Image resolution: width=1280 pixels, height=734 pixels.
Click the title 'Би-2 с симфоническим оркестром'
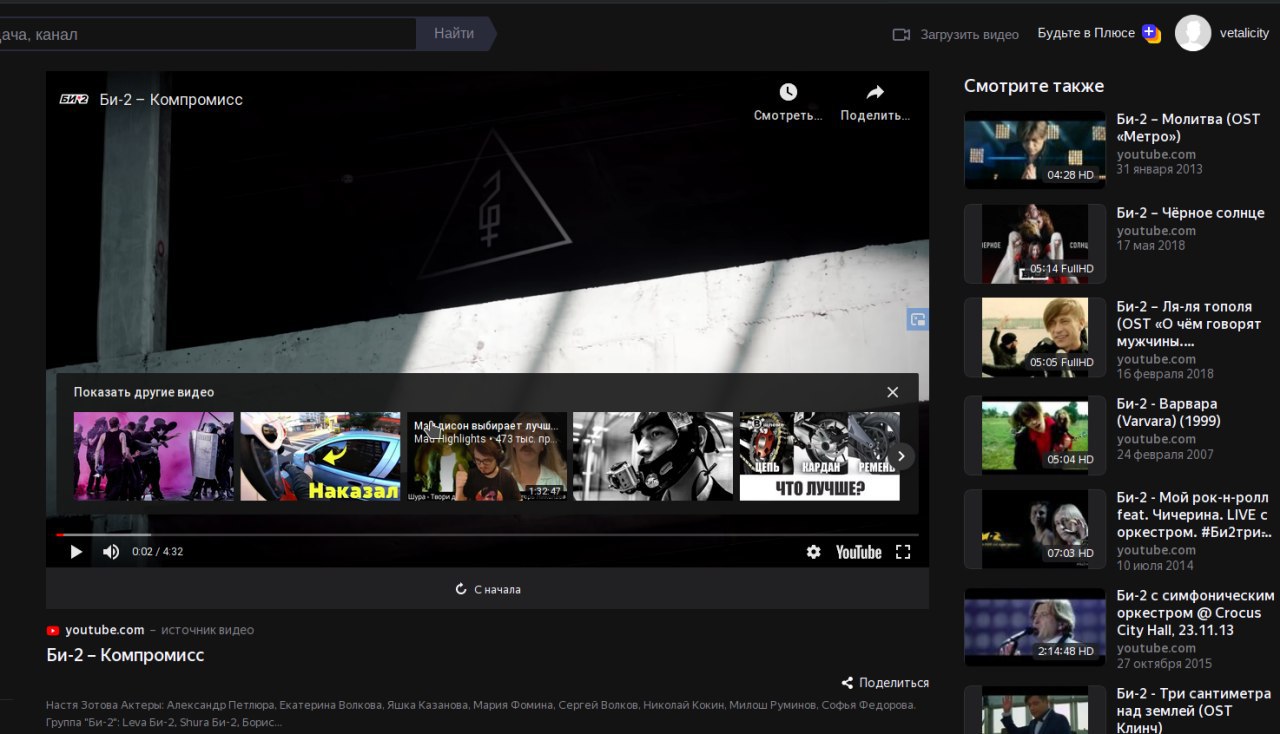tap(1196, 612)
